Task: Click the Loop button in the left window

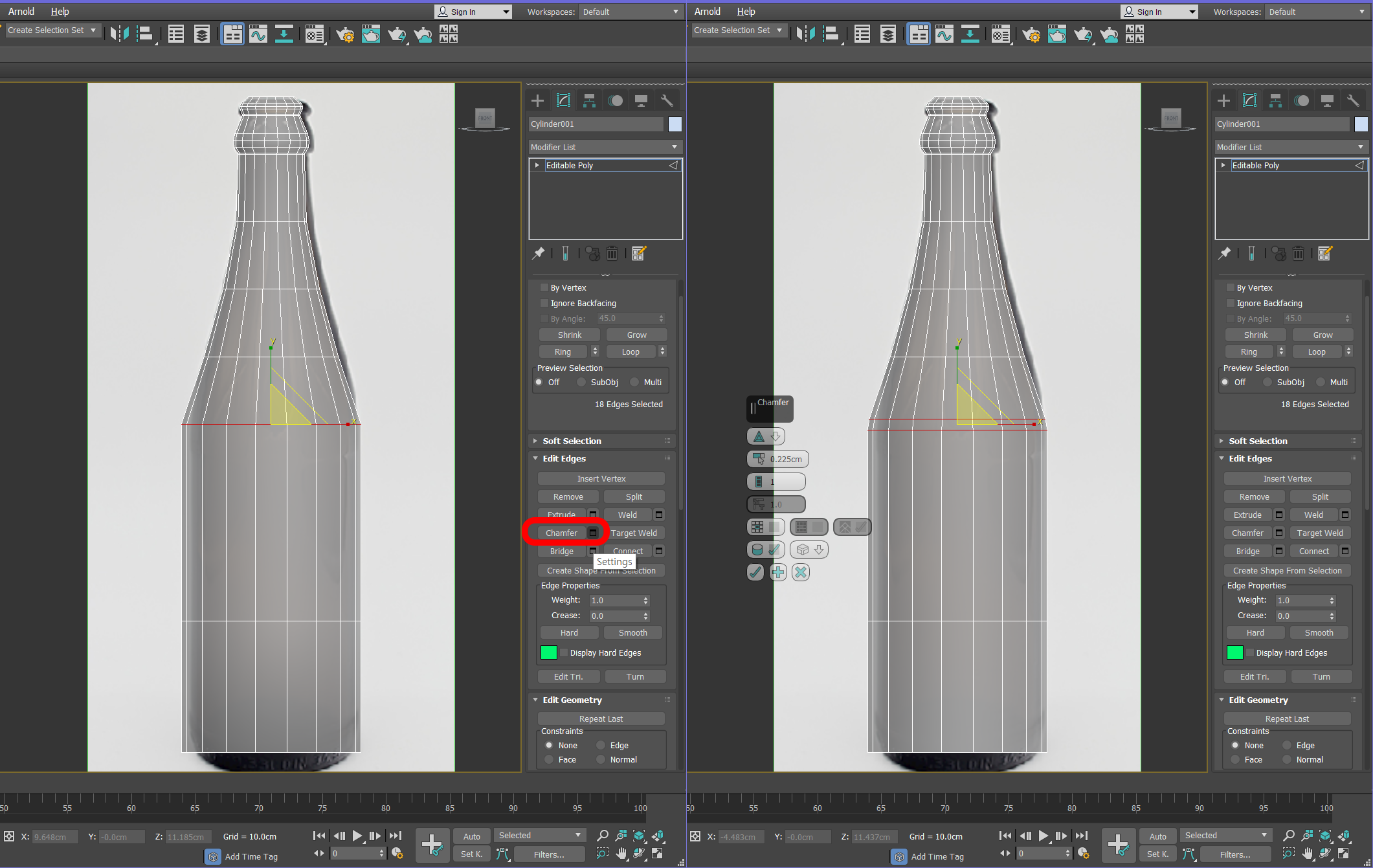Action: pos(630,351)
